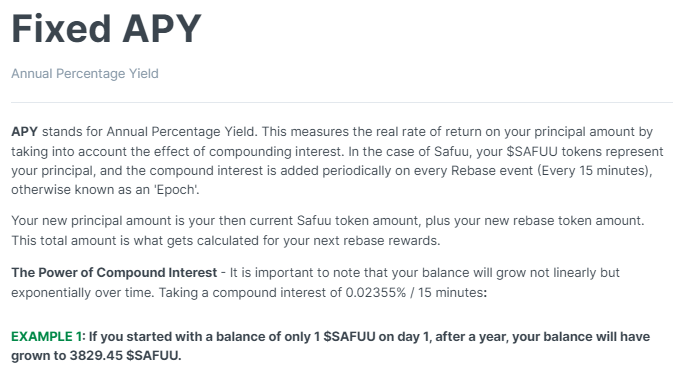Click the horizontal divider under the subtitle
The image size is (699, 373).
coord(342,102)
